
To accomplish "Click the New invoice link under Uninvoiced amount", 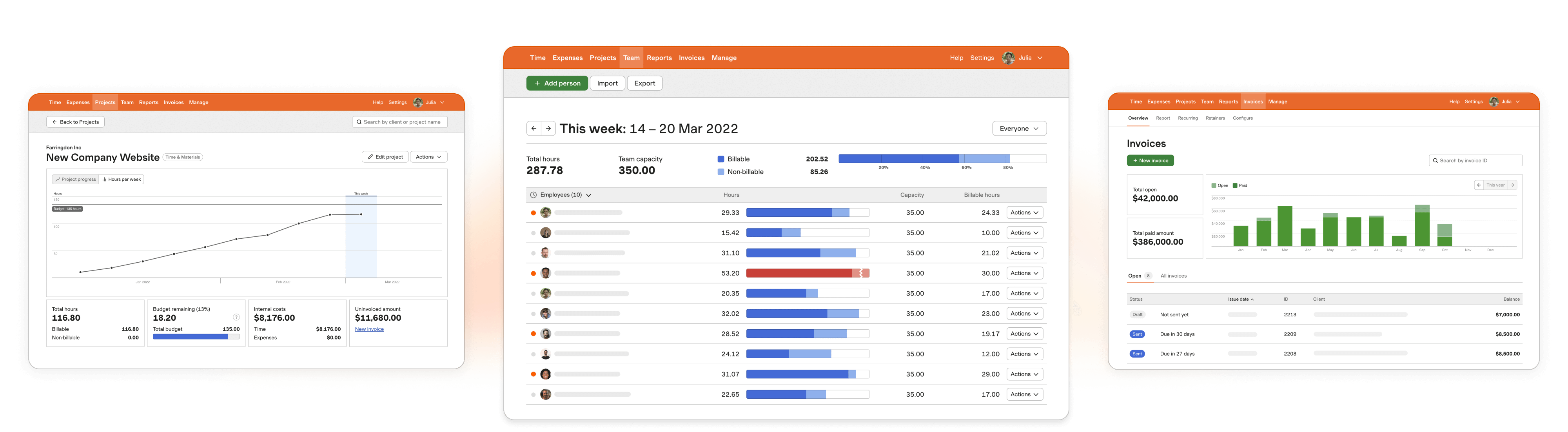I will (369, 329).
